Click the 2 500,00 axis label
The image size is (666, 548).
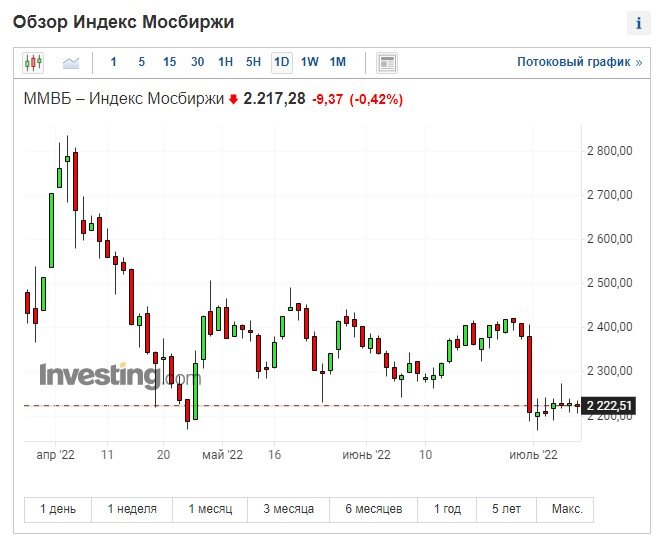[610, 283]
